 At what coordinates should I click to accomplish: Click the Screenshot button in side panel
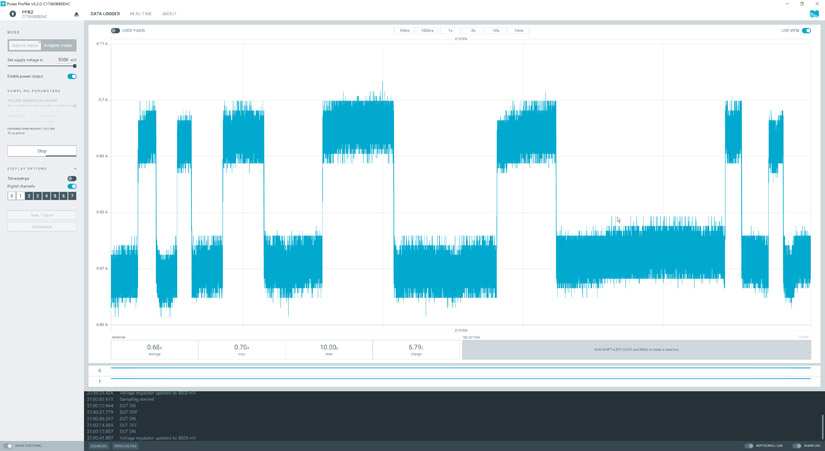tap(42, 227)
